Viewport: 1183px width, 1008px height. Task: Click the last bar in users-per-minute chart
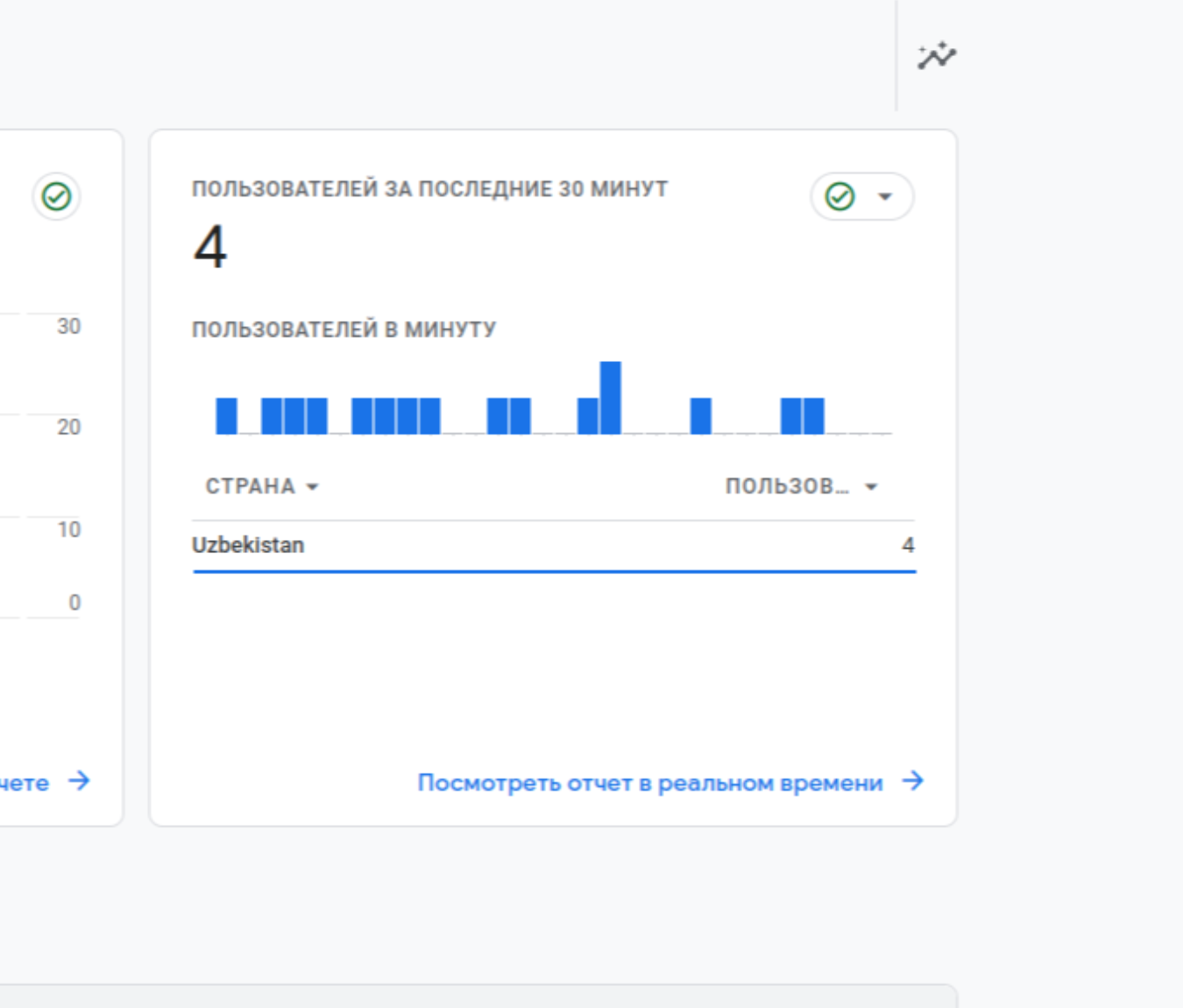coord(814,416)
